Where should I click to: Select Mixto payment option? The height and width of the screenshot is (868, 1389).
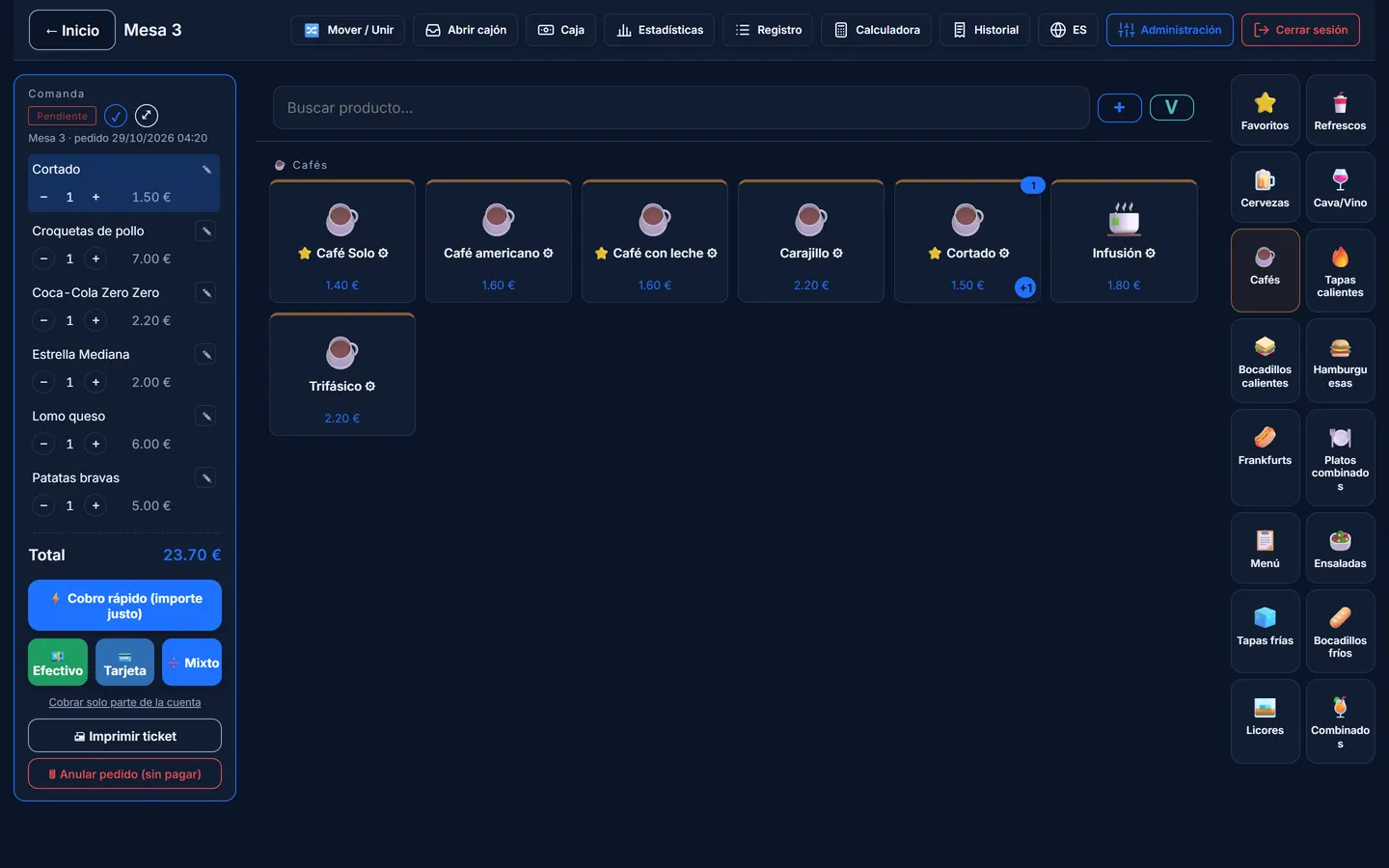[x=192, y=663]
